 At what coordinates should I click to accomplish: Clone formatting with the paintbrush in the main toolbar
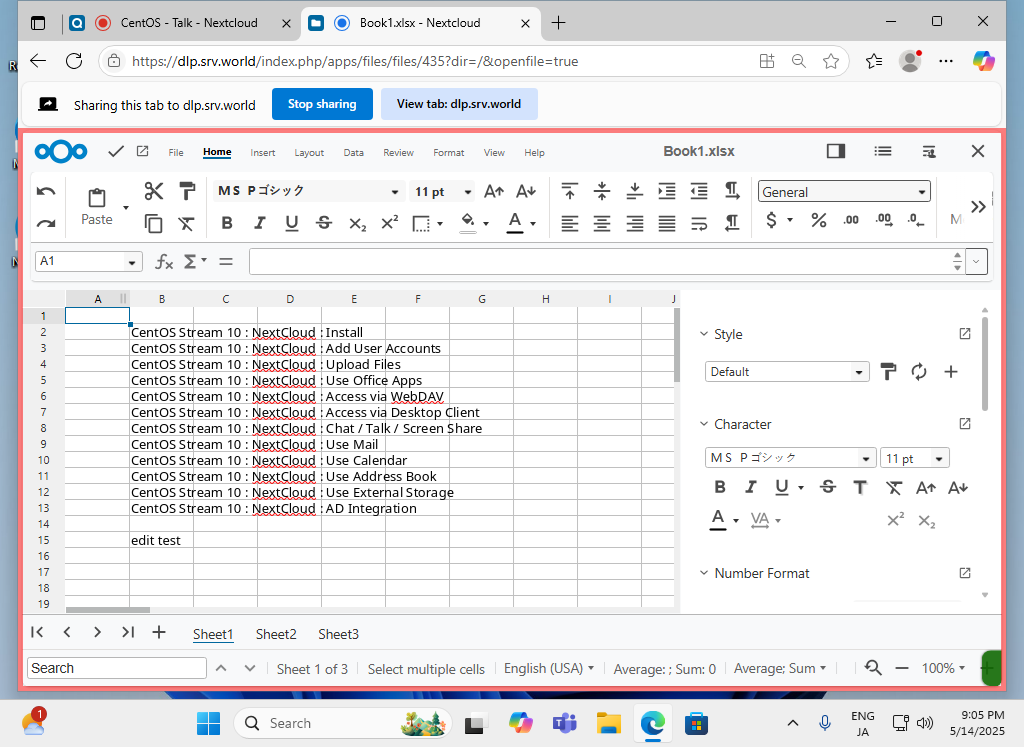click(187, 191)
